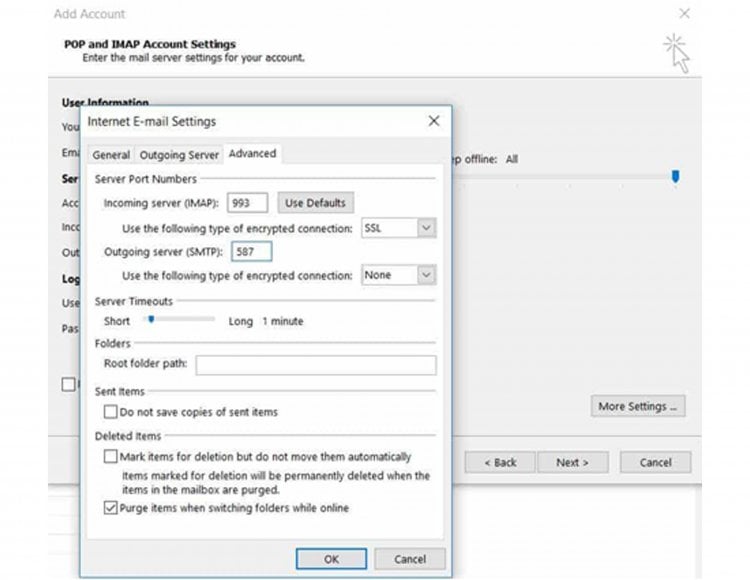The width and height of the screenshot is (750, 580).
Task: Click OK in Internet E-mail Settings
Action: pos(331,559)
